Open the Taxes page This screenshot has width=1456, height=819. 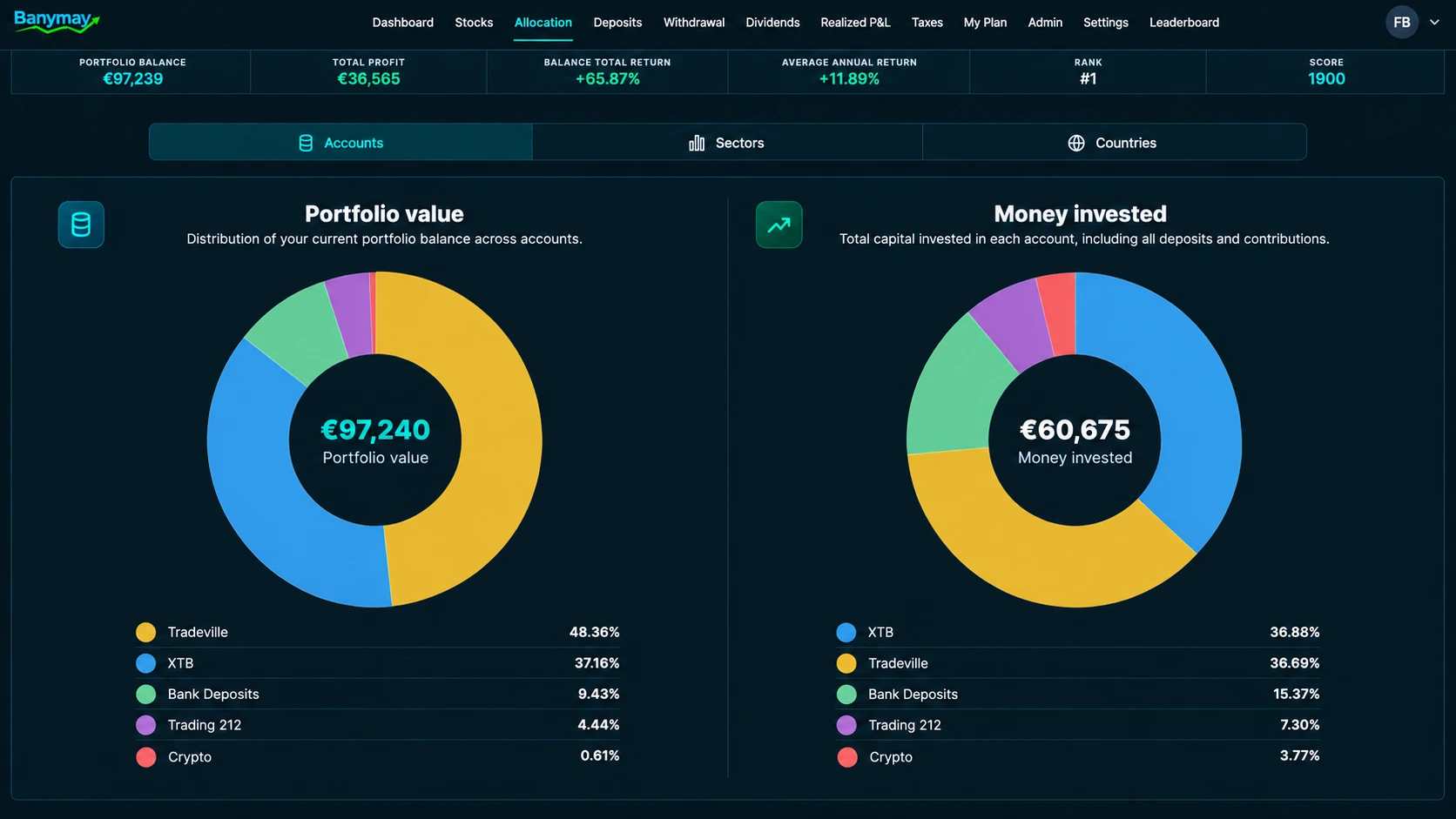point(927,23)
